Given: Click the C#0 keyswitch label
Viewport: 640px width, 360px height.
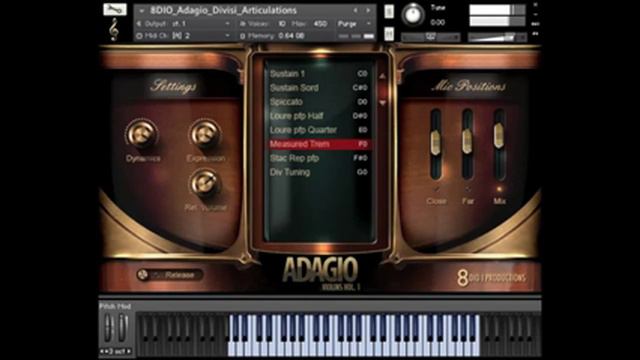Looking at the screenshot, I should (x=360, y=87).
